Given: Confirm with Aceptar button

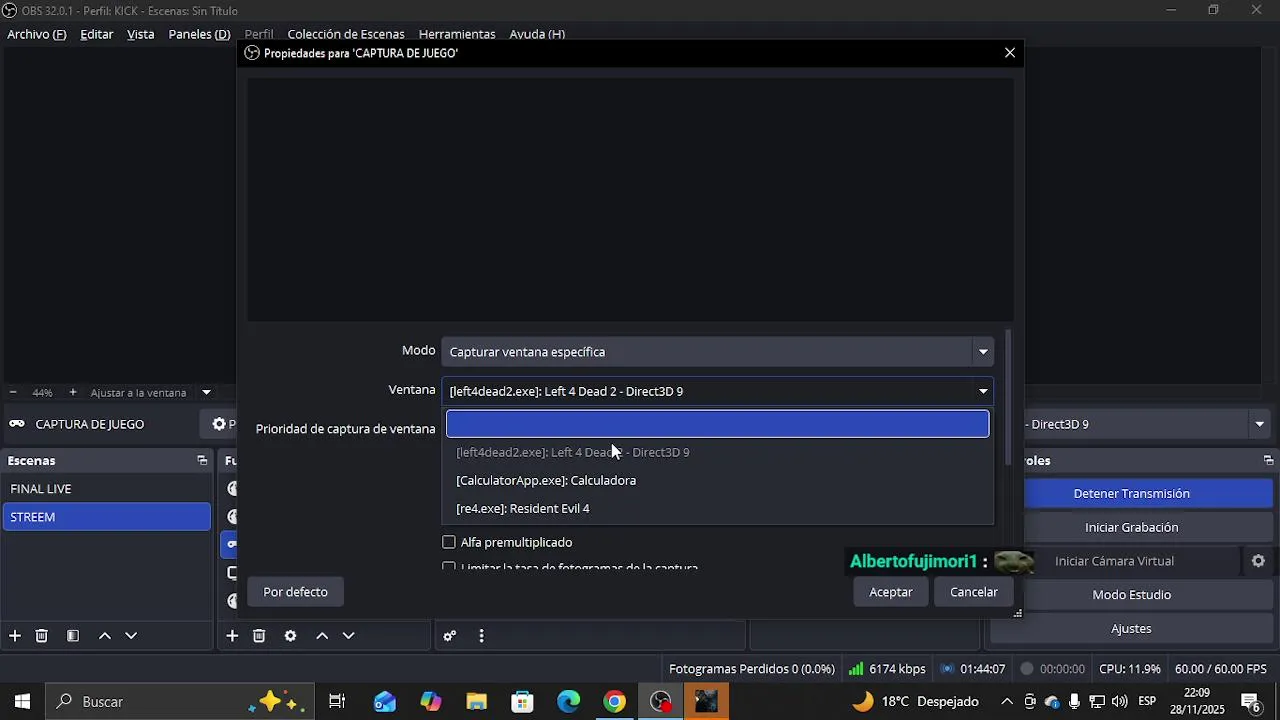Looking at the screenshot, I should (891, 592).
